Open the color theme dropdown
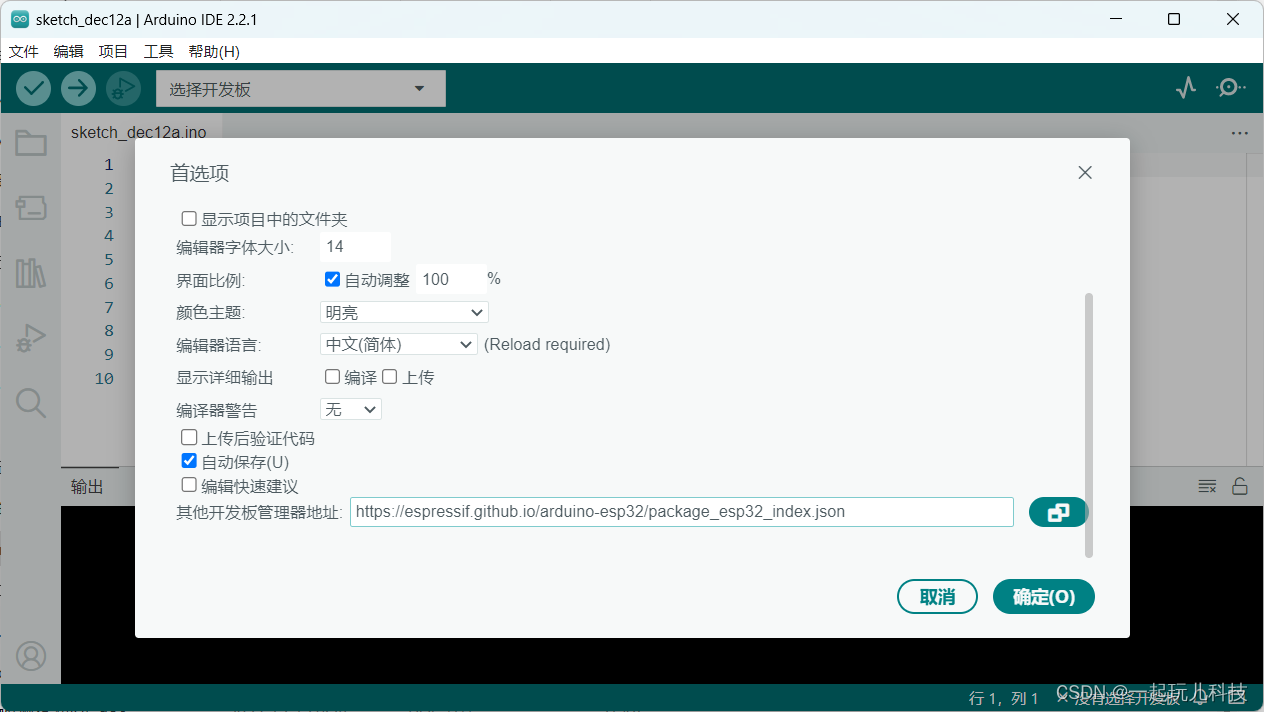 [404, 313]
